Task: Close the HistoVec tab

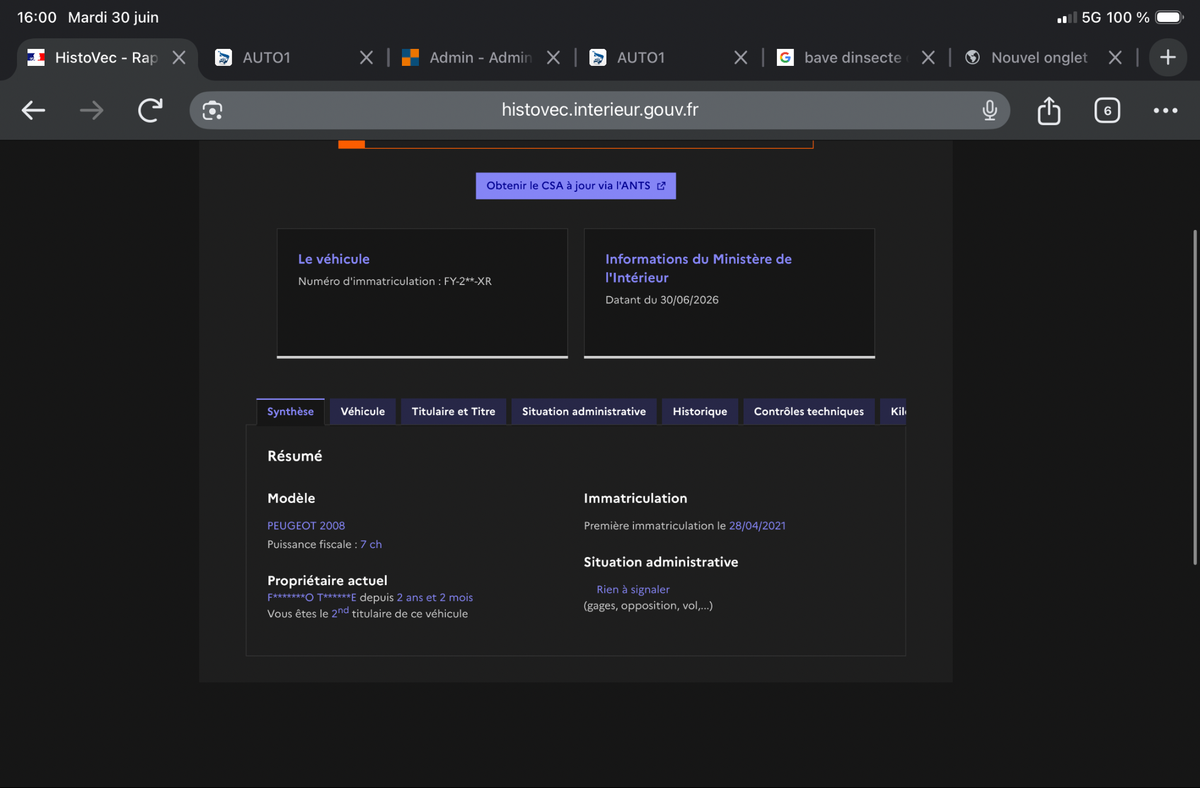Action: click(179, 58)
